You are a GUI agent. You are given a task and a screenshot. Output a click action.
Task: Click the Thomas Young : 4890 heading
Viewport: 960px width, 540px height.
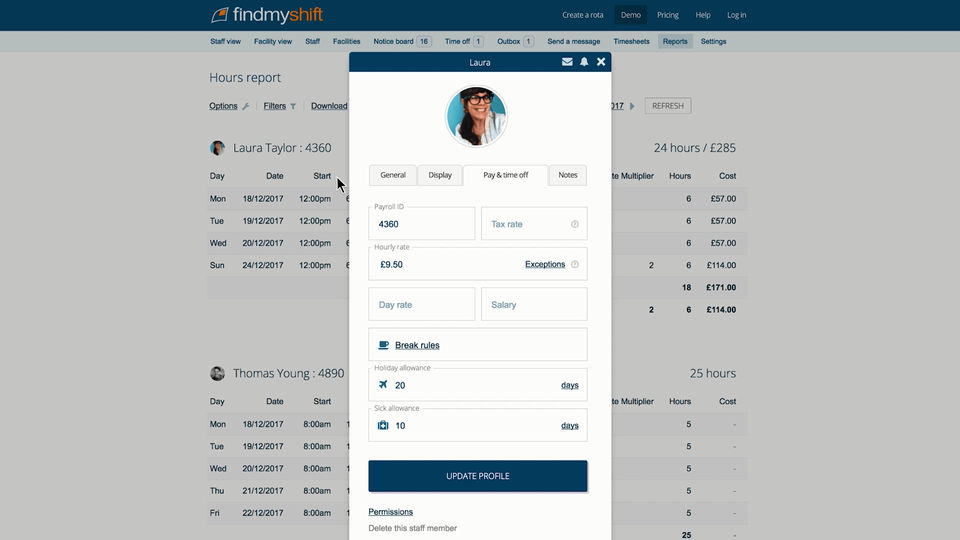(x=288, y=373)
